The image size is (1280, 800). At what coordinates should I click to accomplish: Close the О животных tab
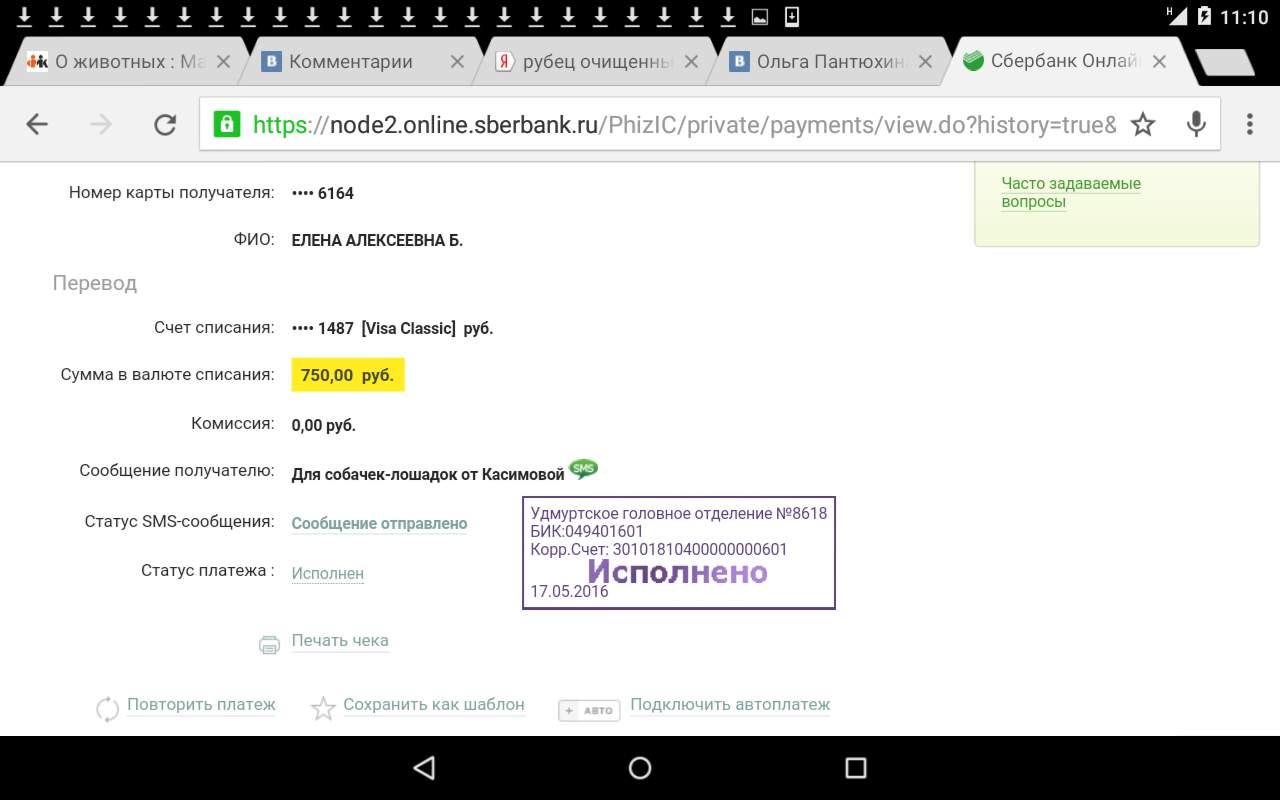coord(223,62)
